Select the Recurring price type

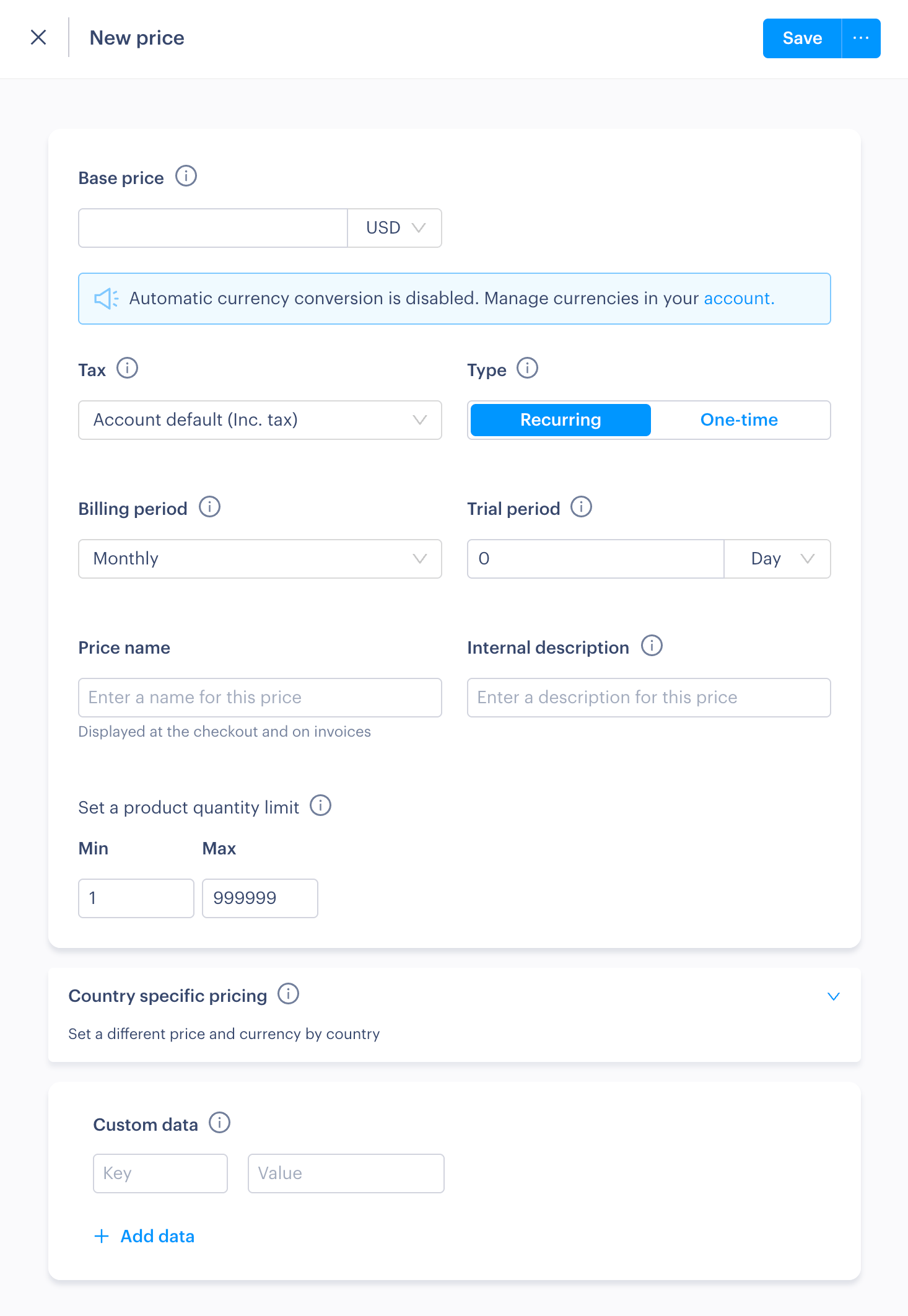click(x=561, y=420)
